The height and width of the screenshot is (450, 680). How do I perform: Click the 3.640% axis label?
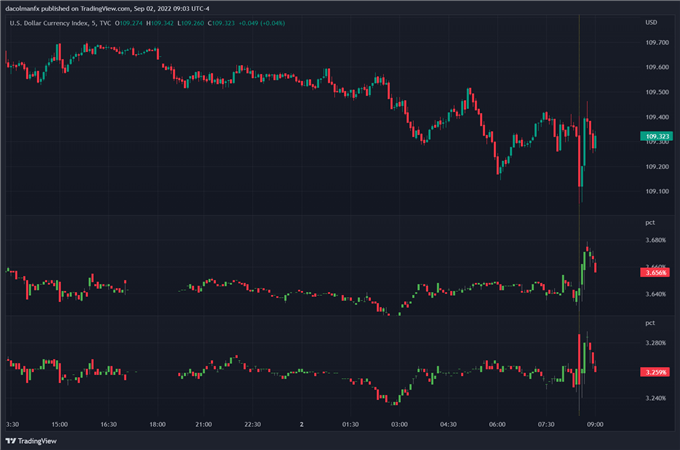pos(655,294)
